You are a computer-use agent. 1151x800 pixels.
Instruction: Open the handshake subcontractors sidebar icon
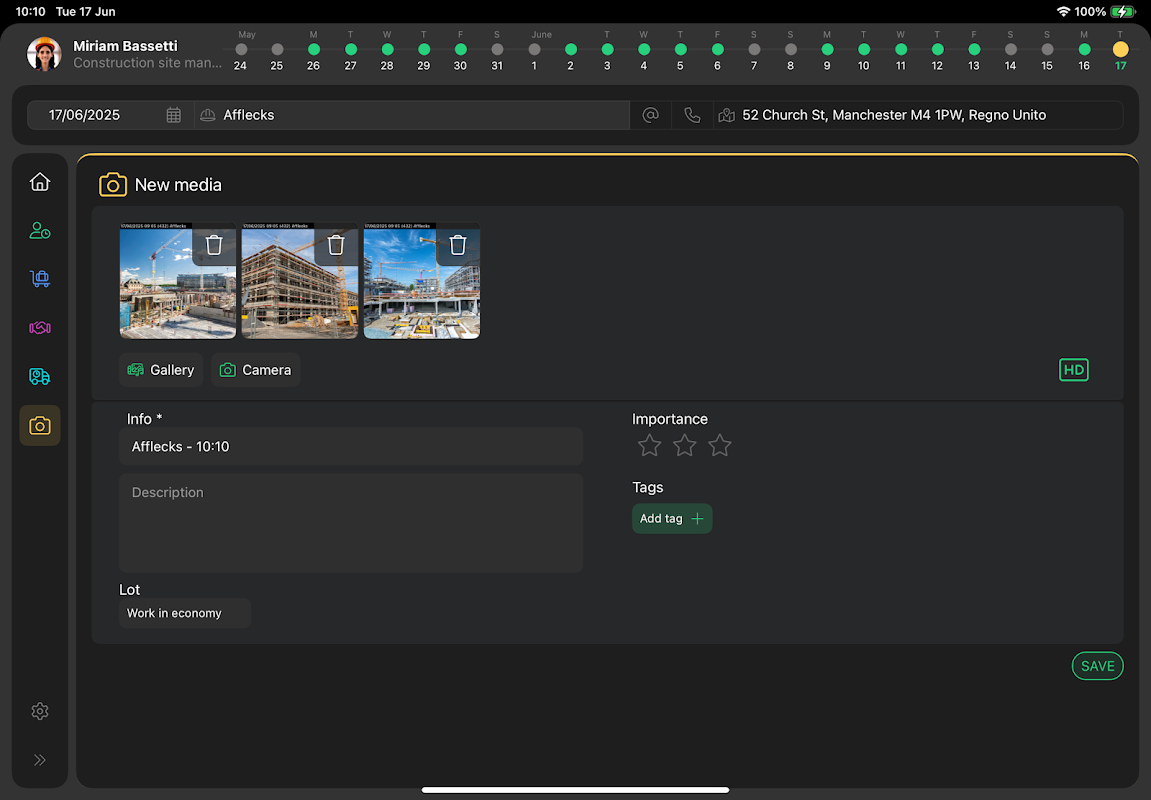(x=40, y=328)
